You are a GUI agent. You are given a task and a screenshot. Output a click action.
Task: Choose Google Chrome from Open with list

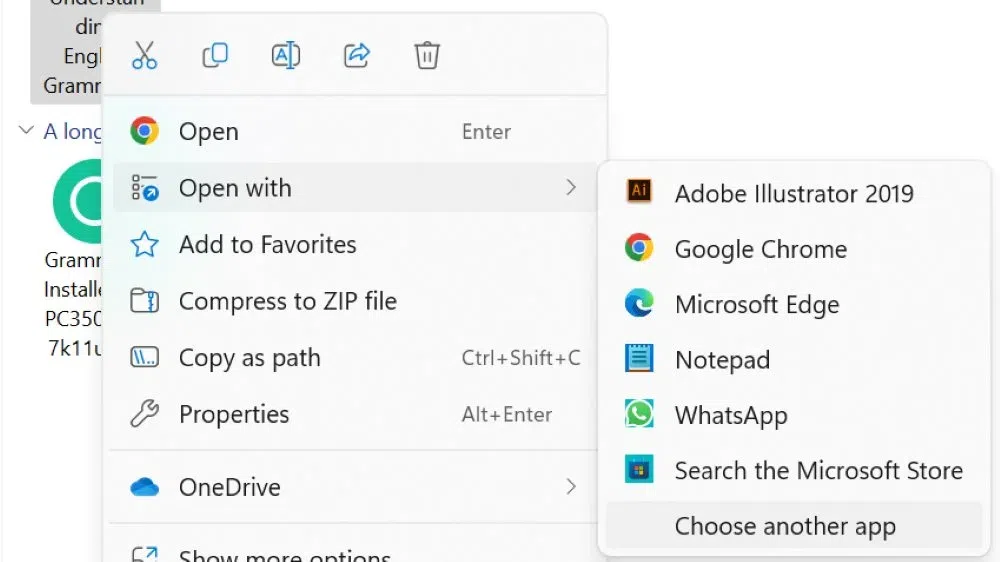[x=760, y=249]
